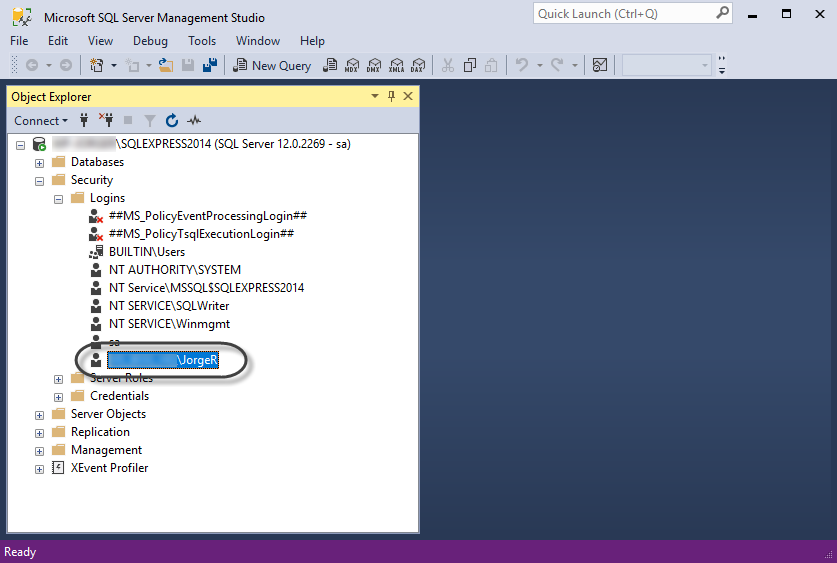
Task: Click the Redo toolbar icon
Action: coord(557,66)
